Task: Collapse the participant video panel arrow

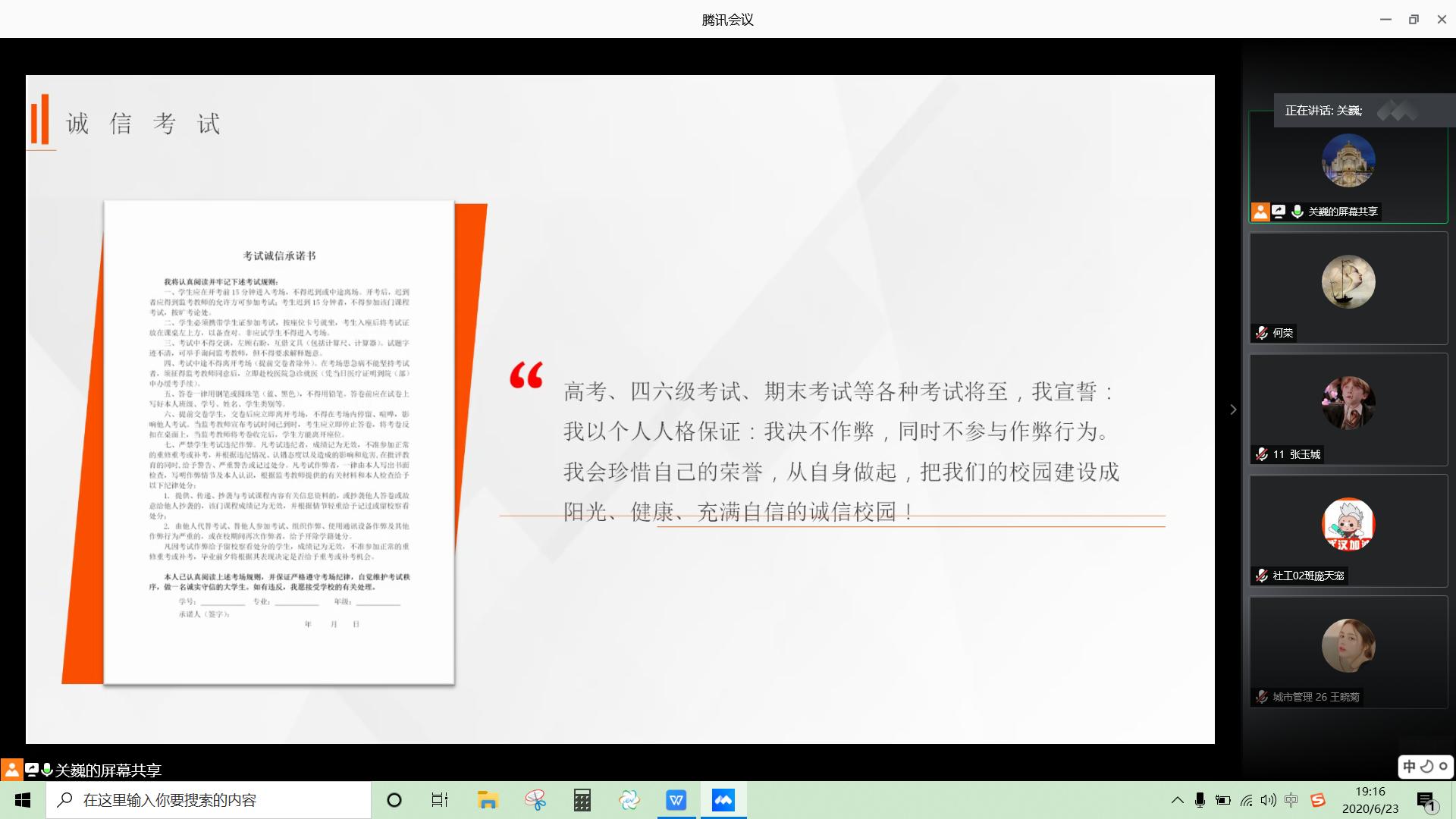Action: pyautogui.click(x=1233, y=409)
